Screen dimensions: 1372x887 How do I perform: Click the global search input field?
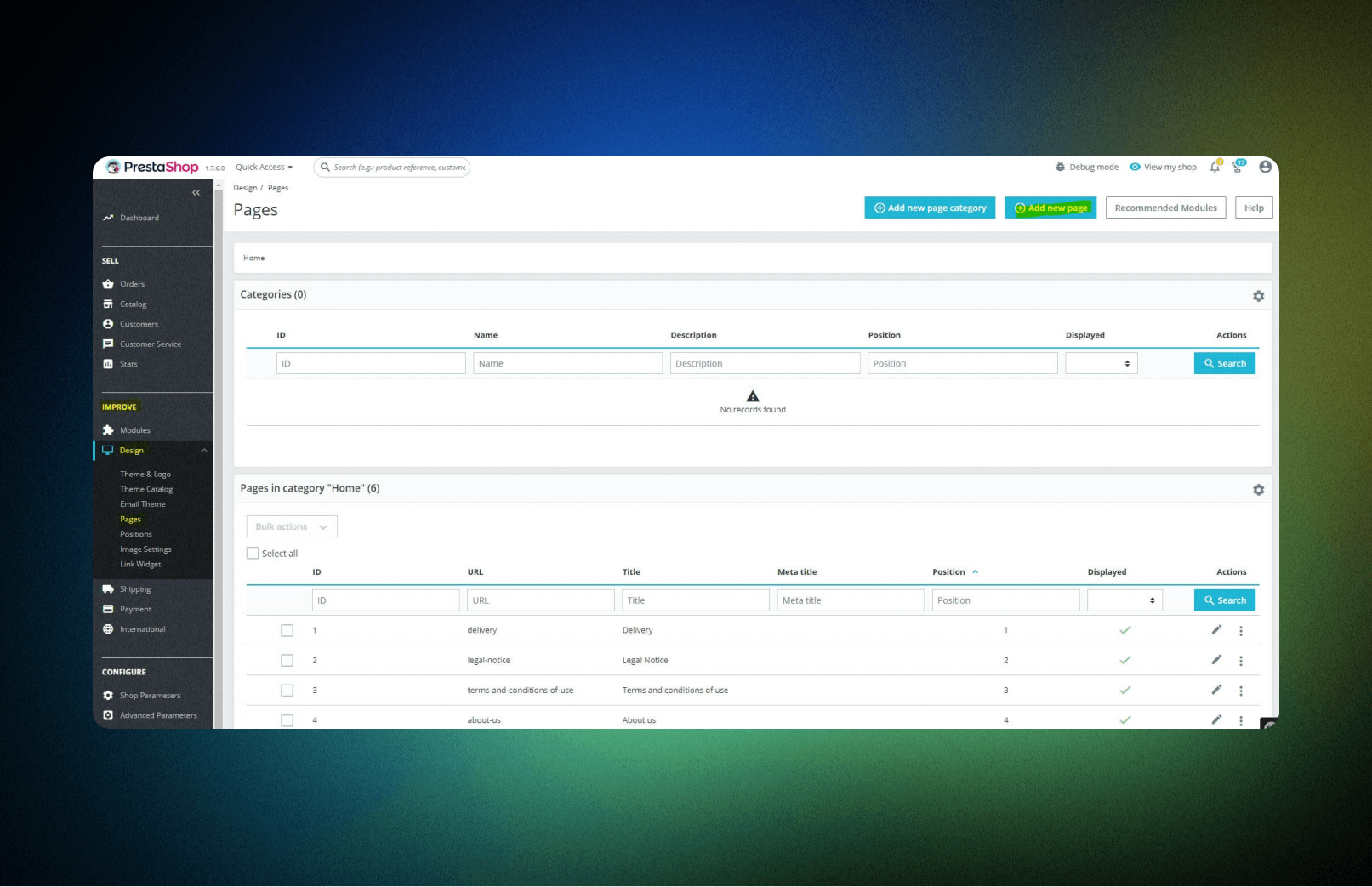[x=392, y=168]
